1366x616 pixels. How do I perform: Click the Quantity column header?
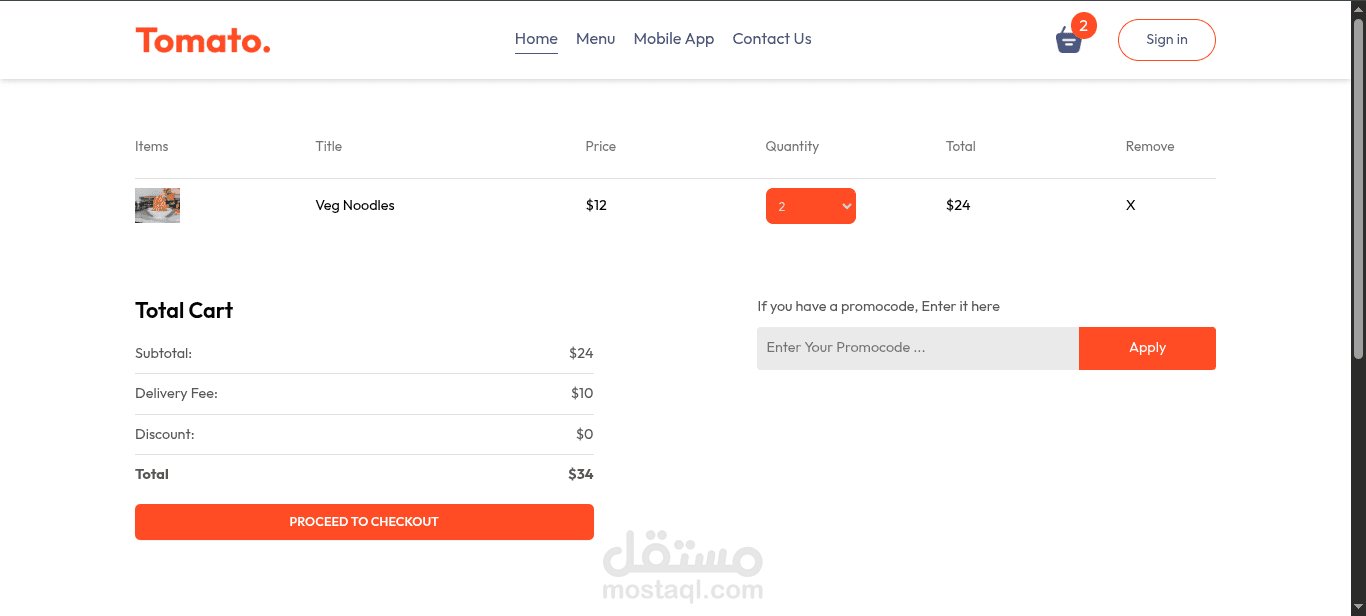point(792,146)
